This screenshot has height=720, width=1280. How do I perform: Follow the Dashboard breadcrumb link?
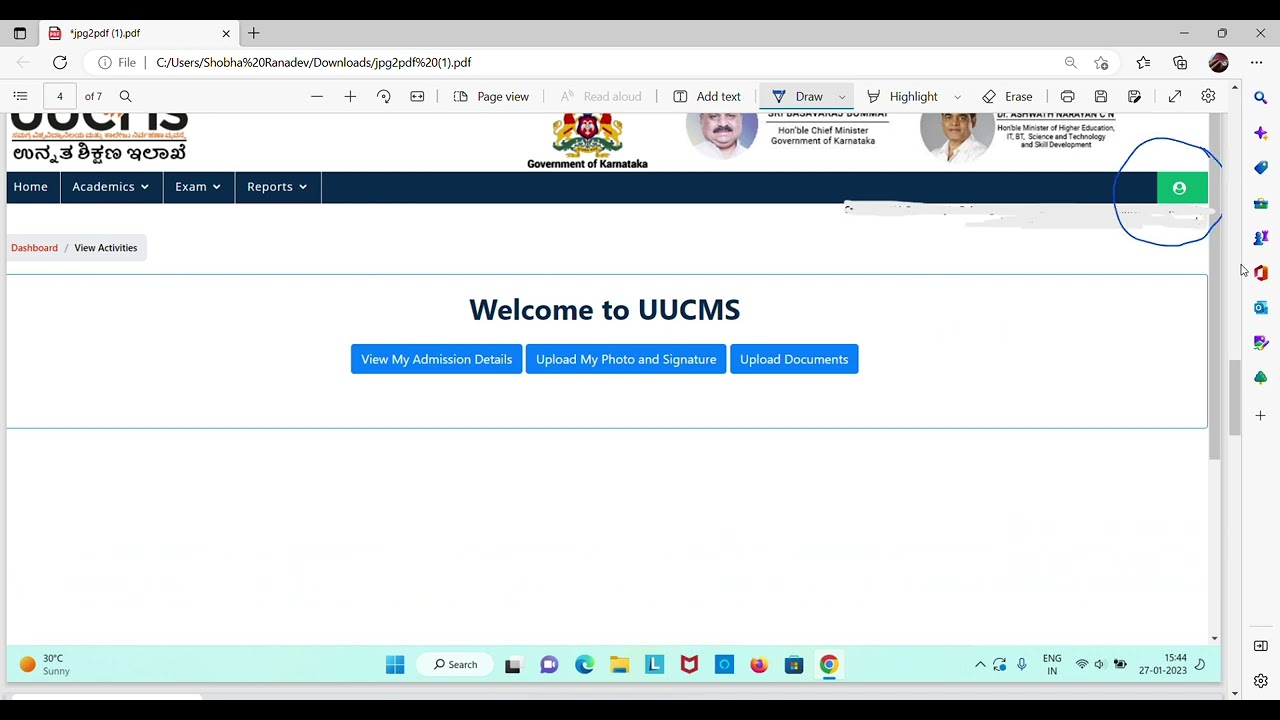click(34, 248)
